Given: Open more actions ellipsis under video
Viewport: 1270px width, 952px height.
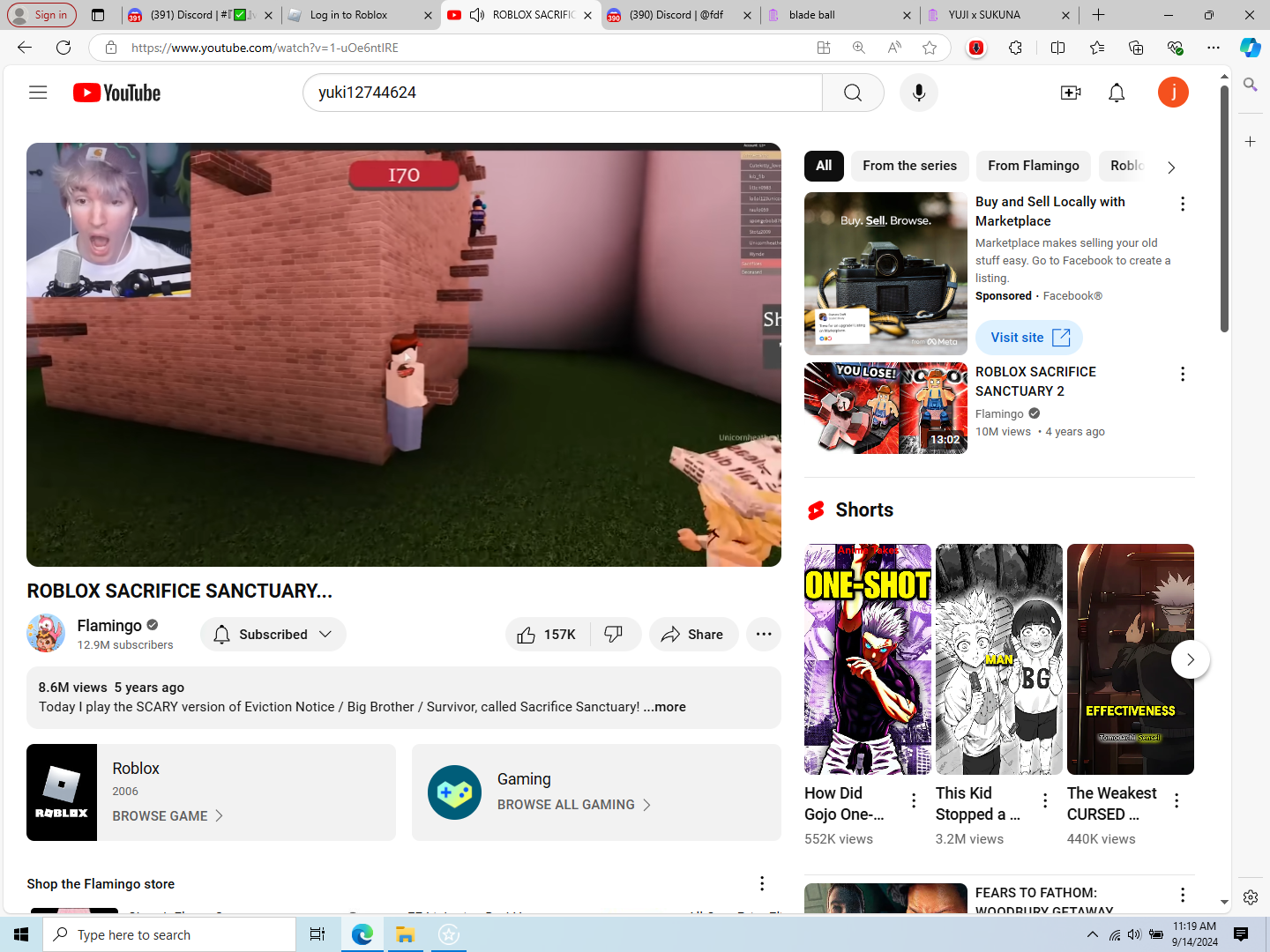Looking at the screenshot, I should pyautogui.click(x=764, y=635).
